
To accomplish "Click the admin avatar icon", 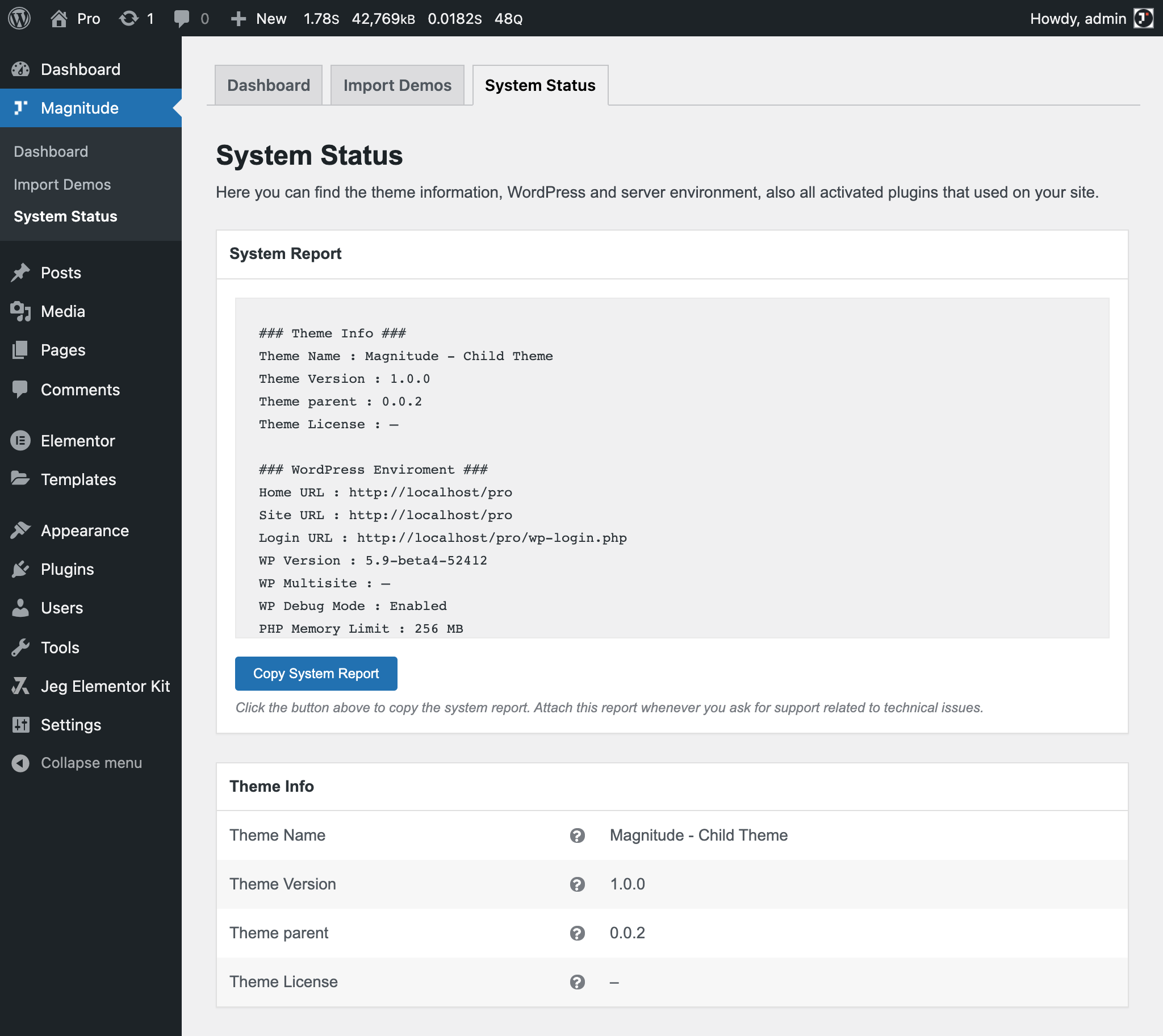I will pyautogui.click(x=1143, y=18).
